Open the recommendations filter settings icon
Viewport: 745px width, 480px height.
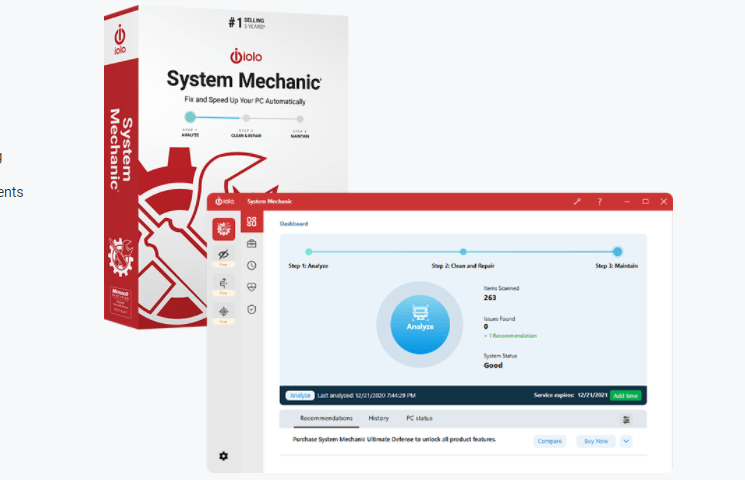point(627,420)
